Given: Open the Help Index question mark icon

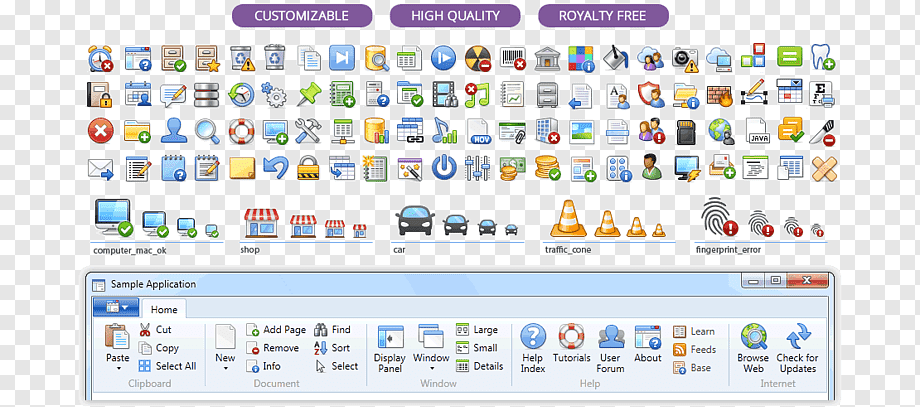Looking at the screenshot, I should pyautogui.click(x=533, y=336).
